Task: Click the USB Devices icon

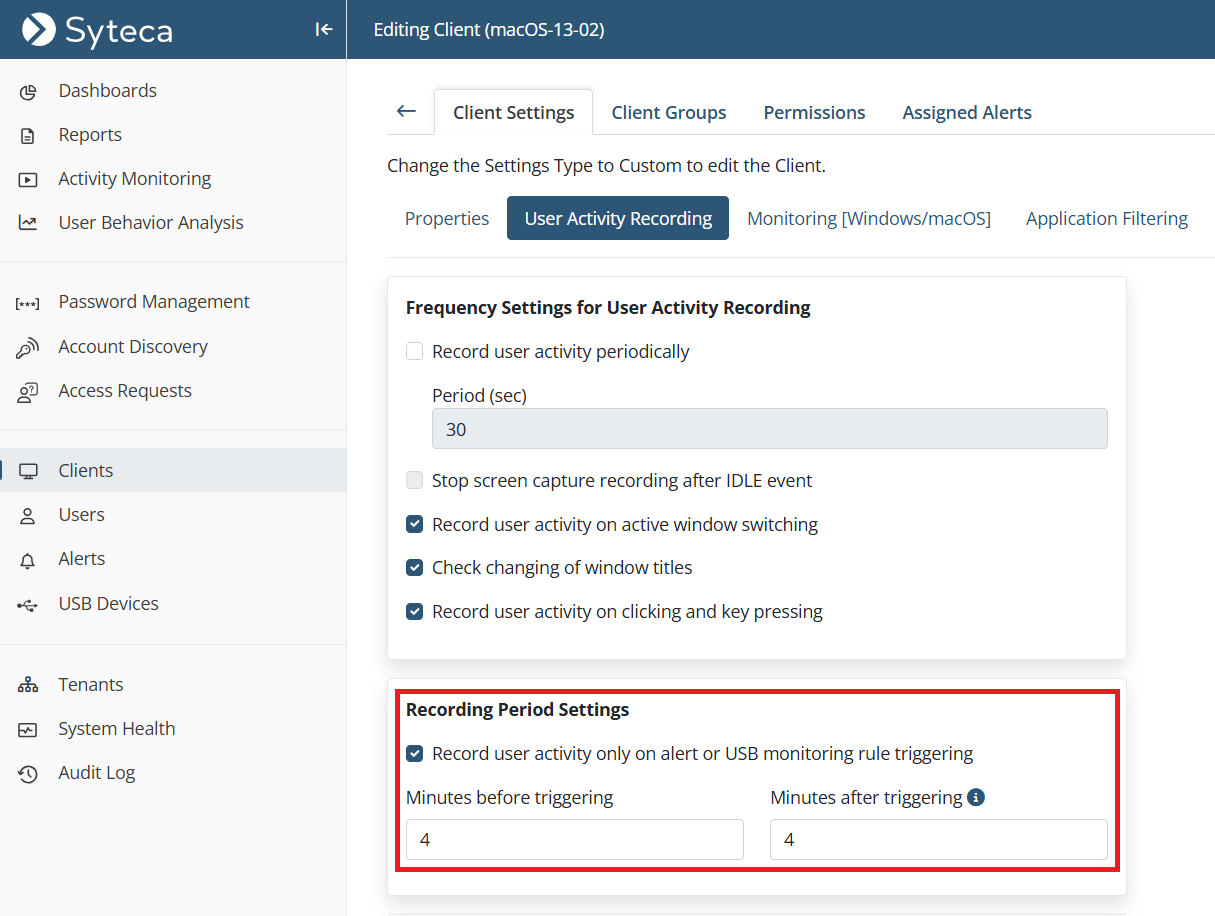Action: tap(28, 604)
